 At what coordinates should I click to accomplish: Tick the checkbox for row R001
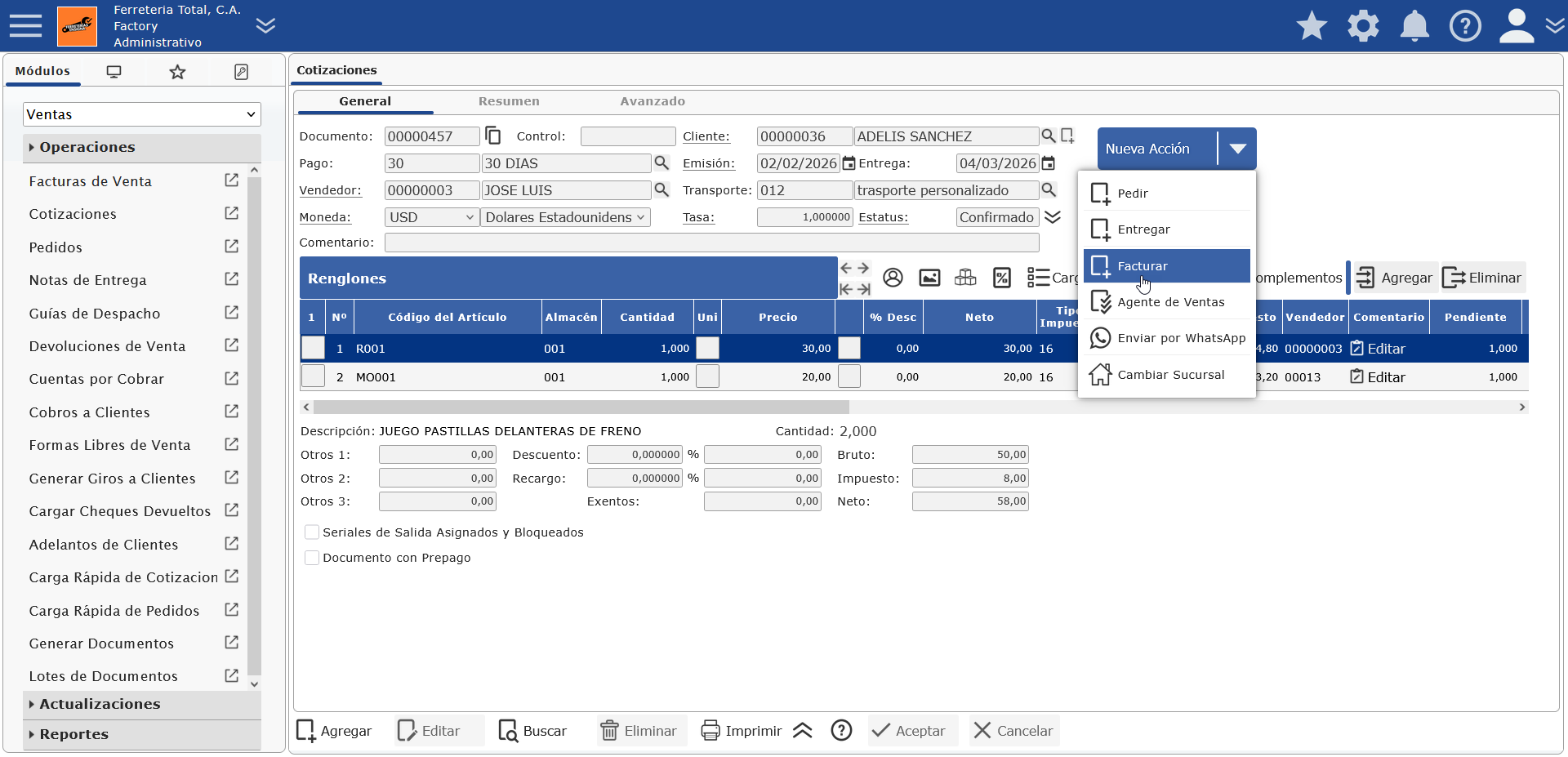[x=313, y=348]
